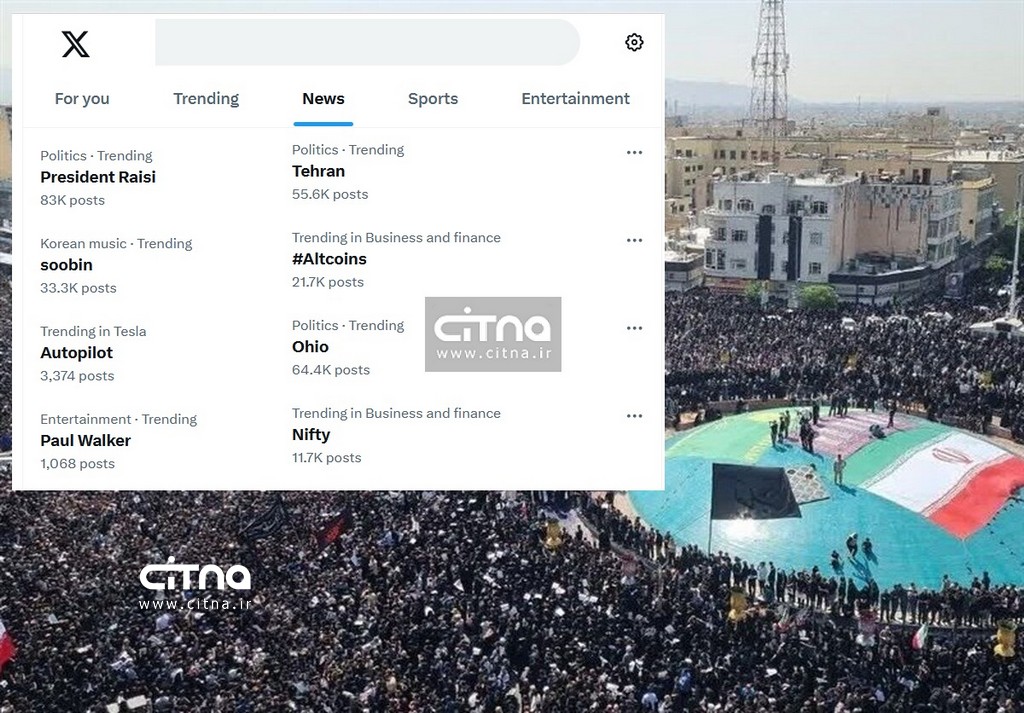The image size is (1024, 713).
Task: Switch to the For you tab
Action: coord(82,99)
